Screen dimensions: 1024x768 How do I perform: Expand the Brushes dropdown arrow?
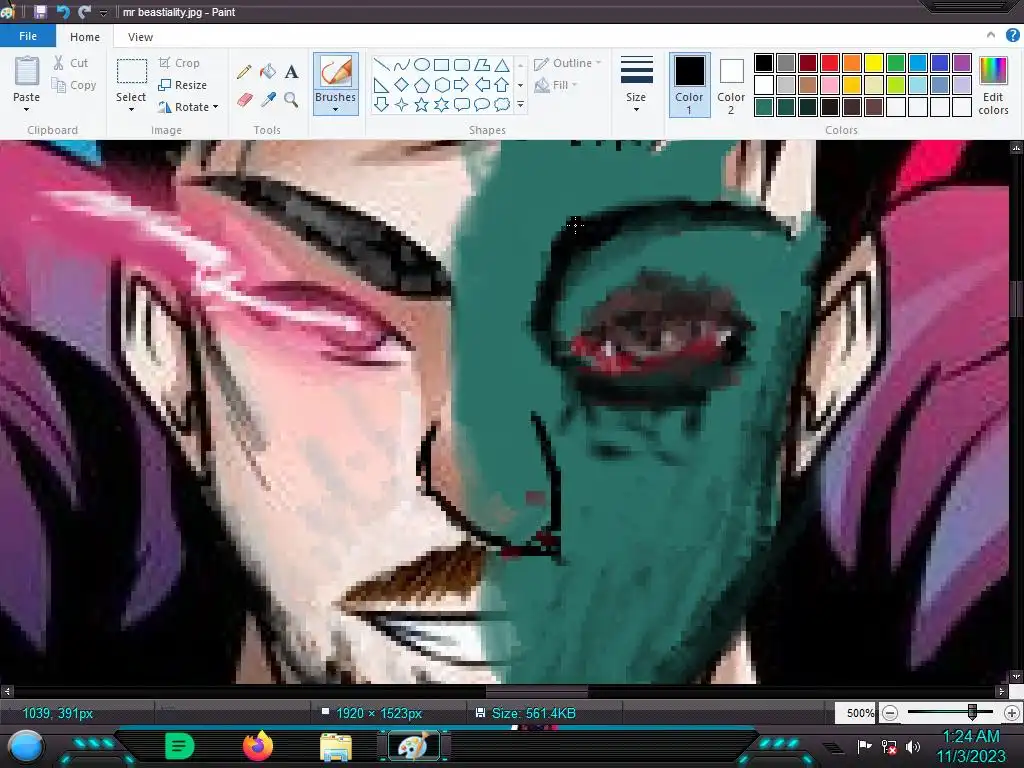pyautogui.click(x=336, y=109)
